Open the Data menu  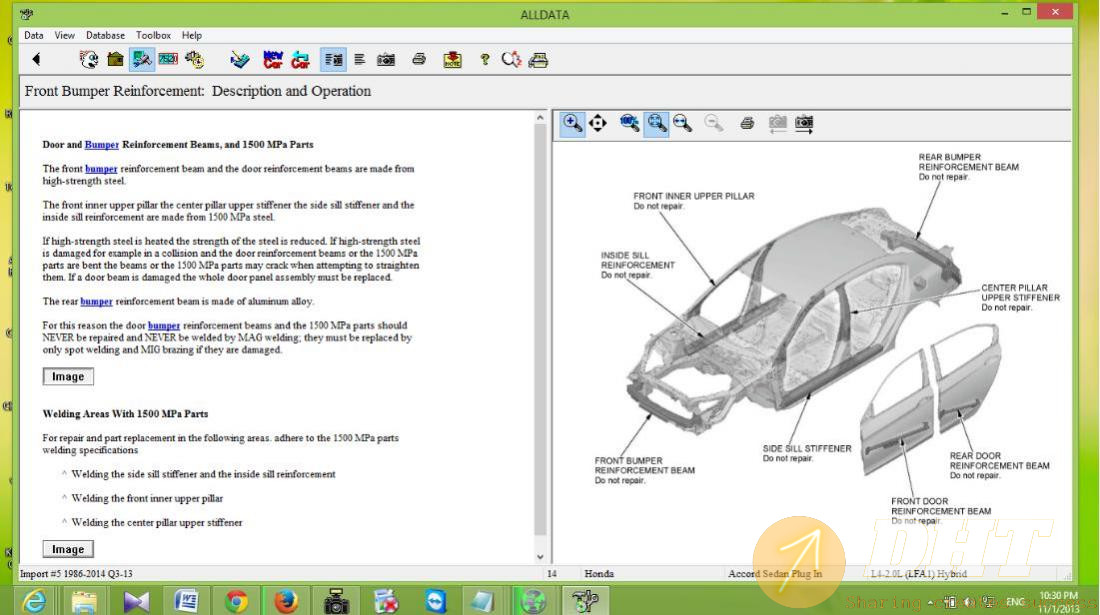[x=34, y=35]
